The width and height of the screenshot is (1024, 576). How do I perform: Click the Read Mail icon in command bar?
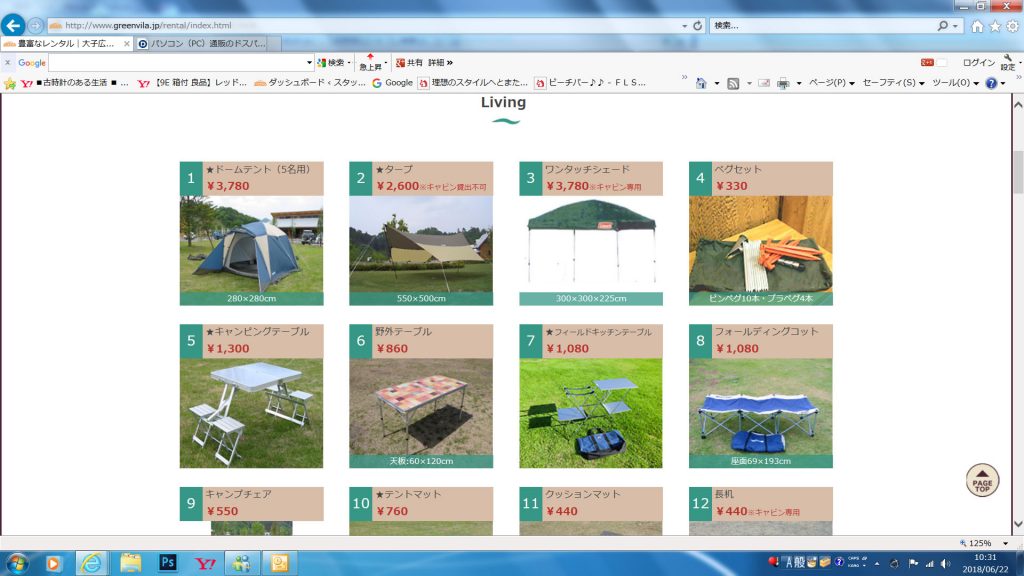click(x=763, y=83)
